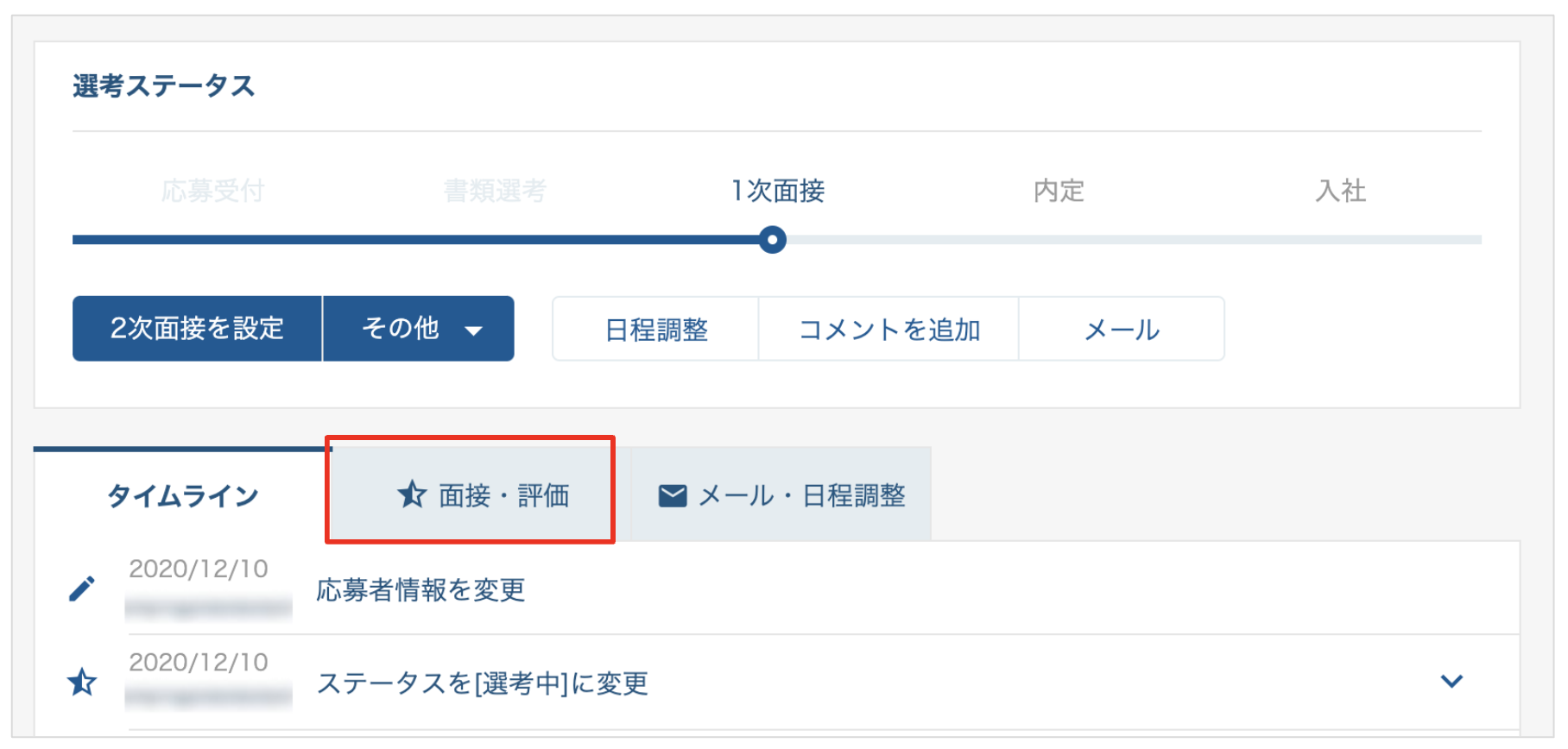Viewport: 1568px width, 749px height.
Task: Click the 日程調整 button
Action: point(656,329)
